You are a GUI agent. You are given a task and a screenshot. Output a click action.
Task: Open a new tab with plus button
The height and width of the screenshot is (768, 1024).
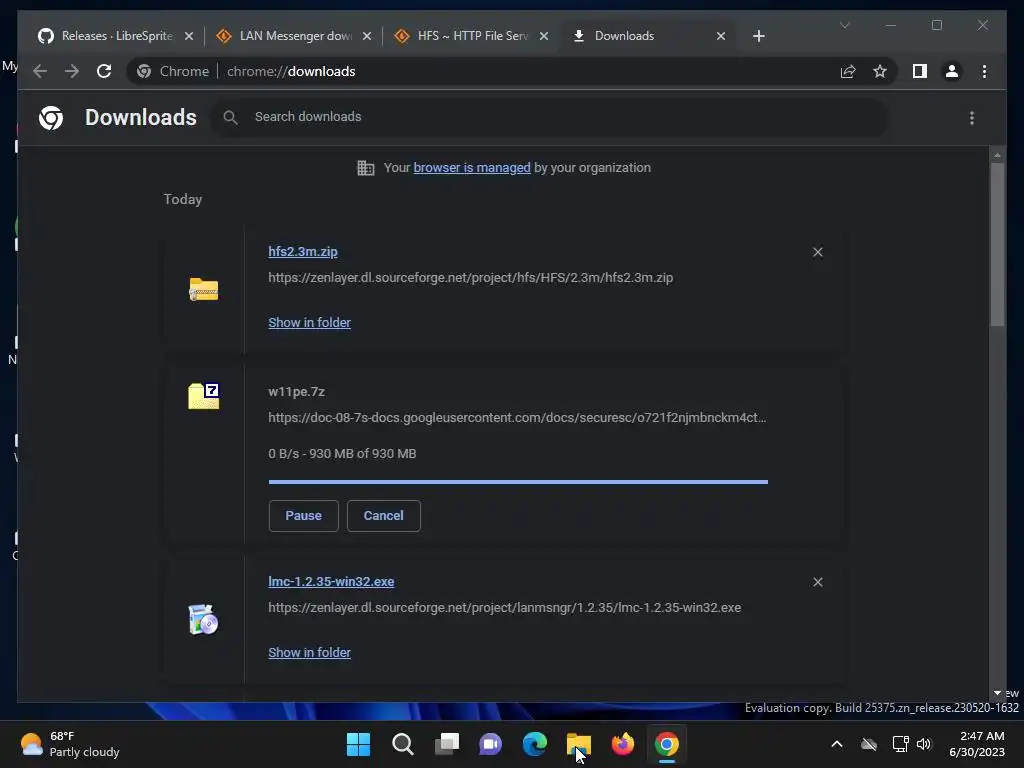coord(758,36)
